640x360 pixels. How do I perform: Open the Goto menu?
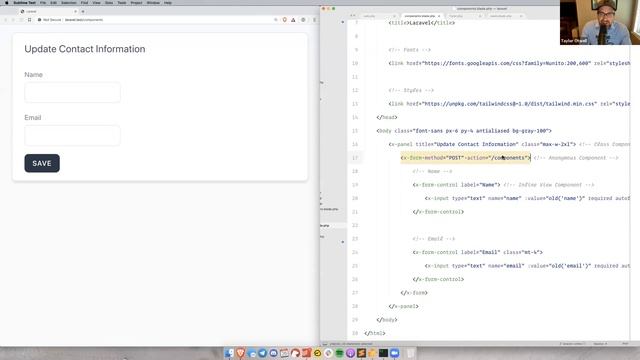(109, 3)
